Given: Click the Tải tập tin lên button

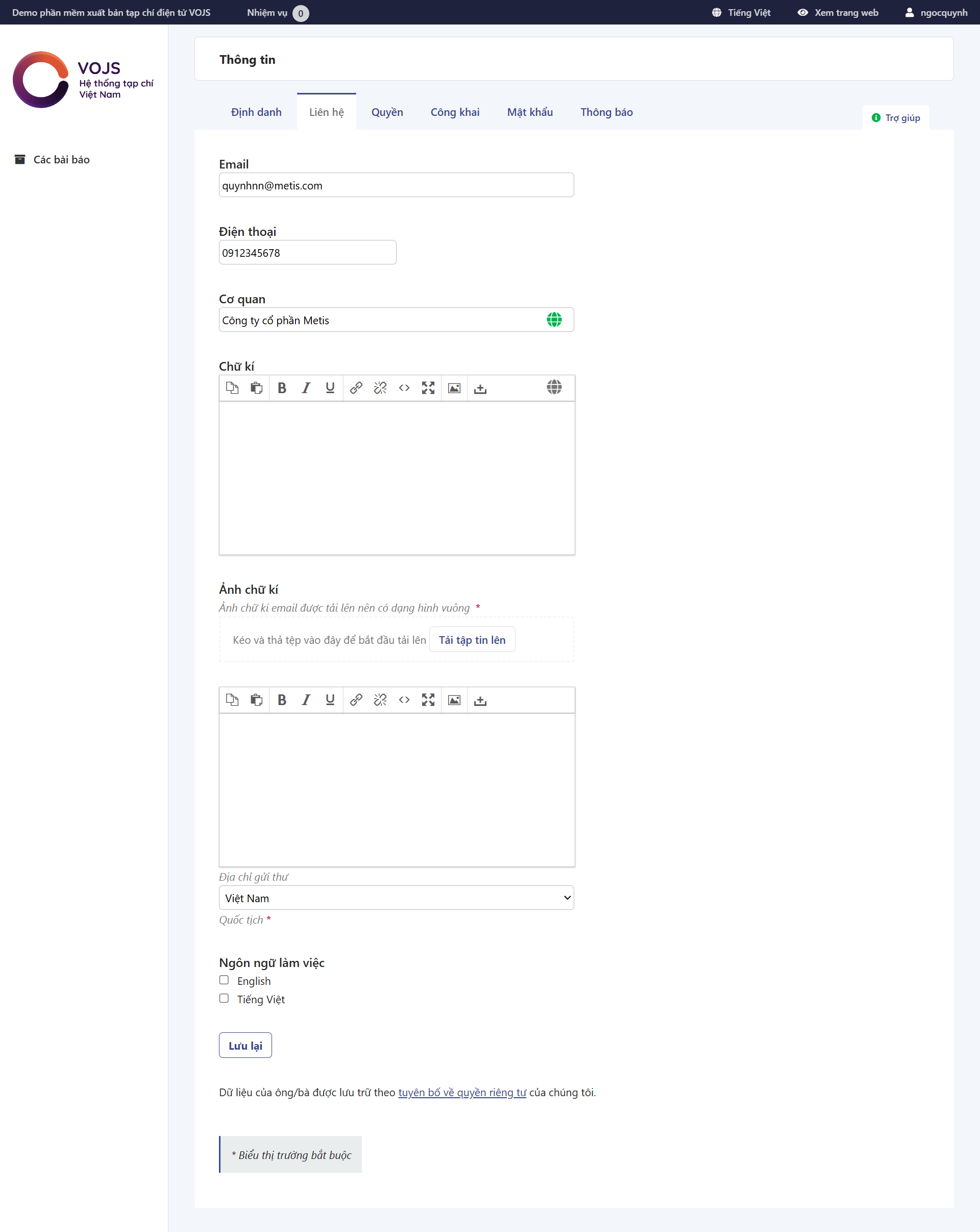Looking at the screenshot, I should click(x=472, y=640).
